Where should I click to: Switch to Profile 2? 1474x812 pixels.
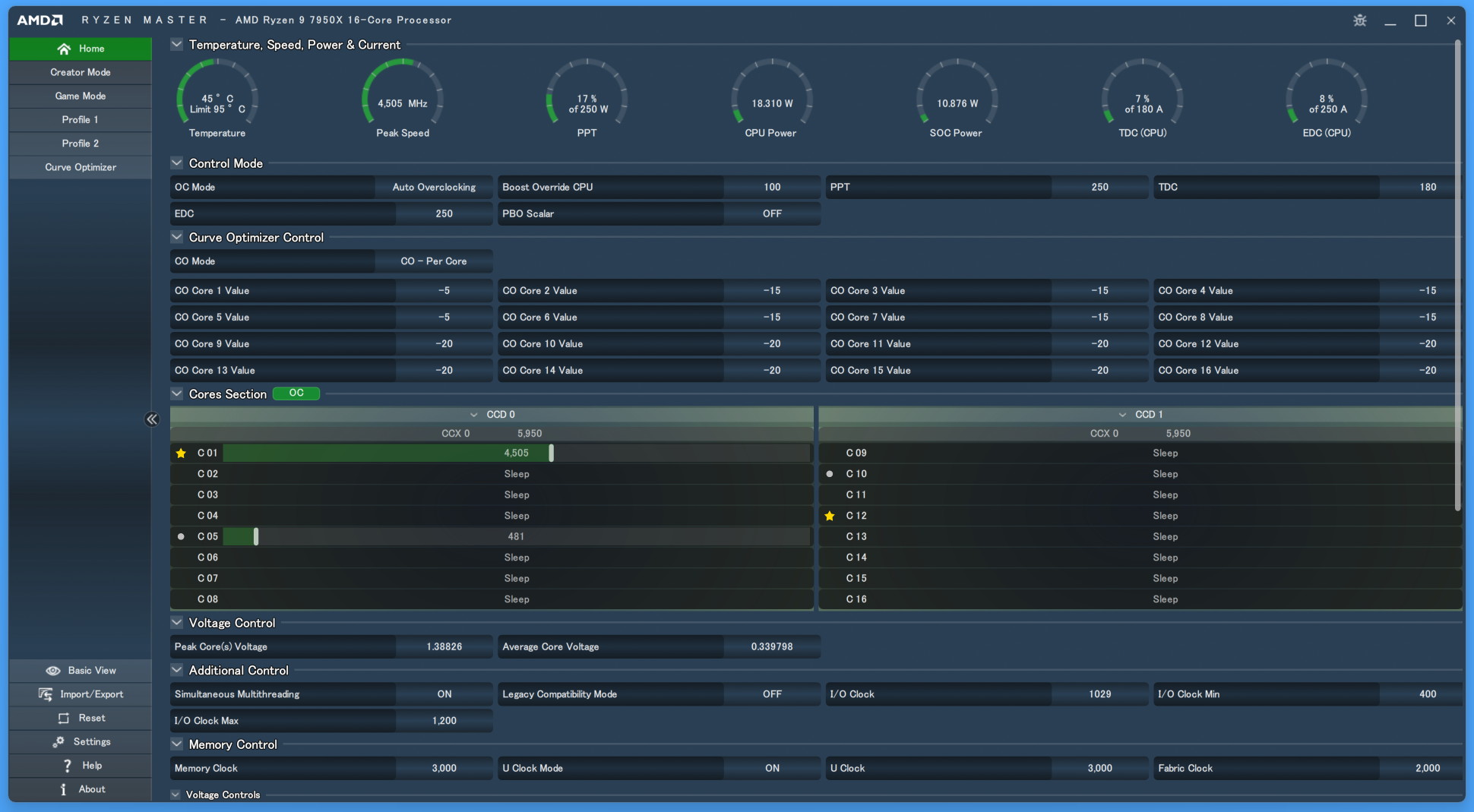[81, 144]
